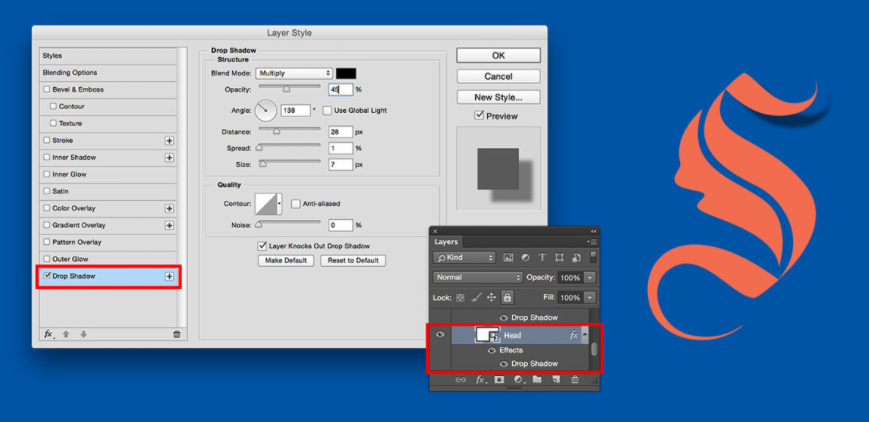869x422 pixels.
Task: Filter layers by type layers icon
Action: coord(542,258)
